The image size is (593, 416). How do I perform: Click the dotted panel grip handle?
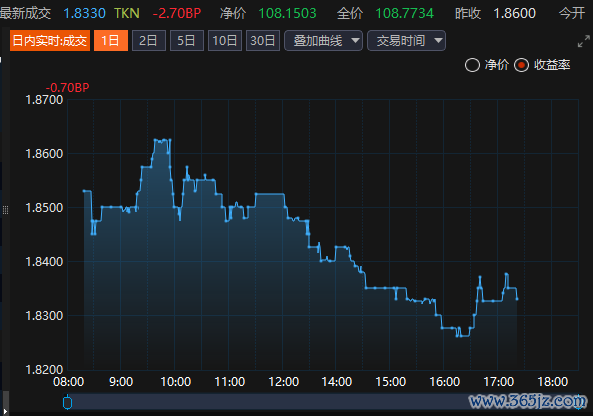point(5,210)
